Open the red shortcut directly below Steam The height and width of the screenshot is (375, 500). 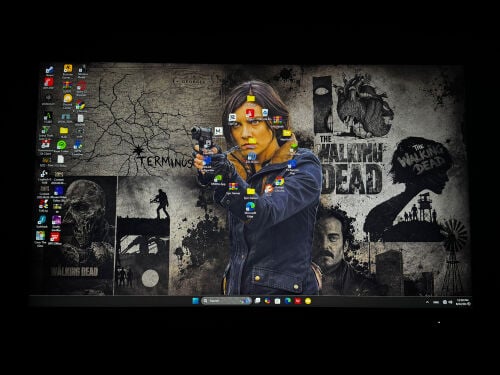point(49,82)
